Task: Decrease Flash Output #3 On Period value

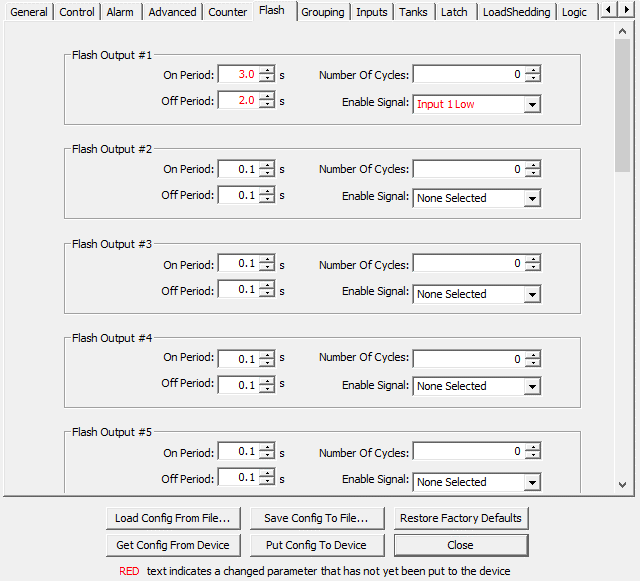Action: tap(266, 269)
